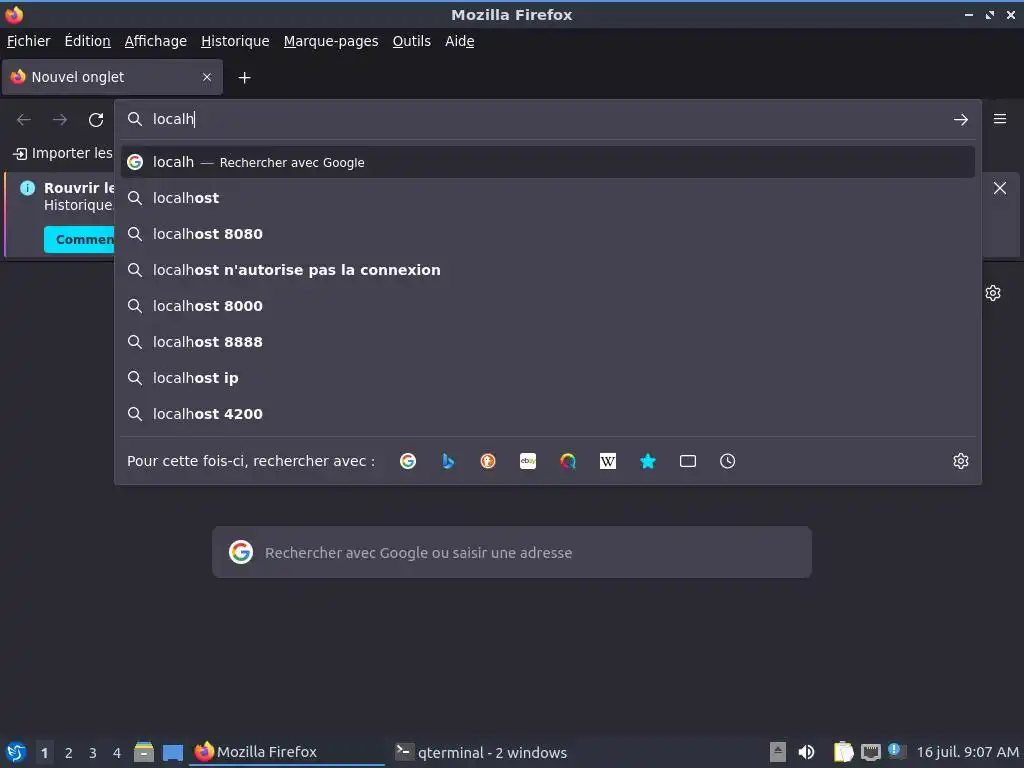Image resolution: width=1024 pixels, height=768 pixels.
Task: Go back one page
Action: (24, 120)
